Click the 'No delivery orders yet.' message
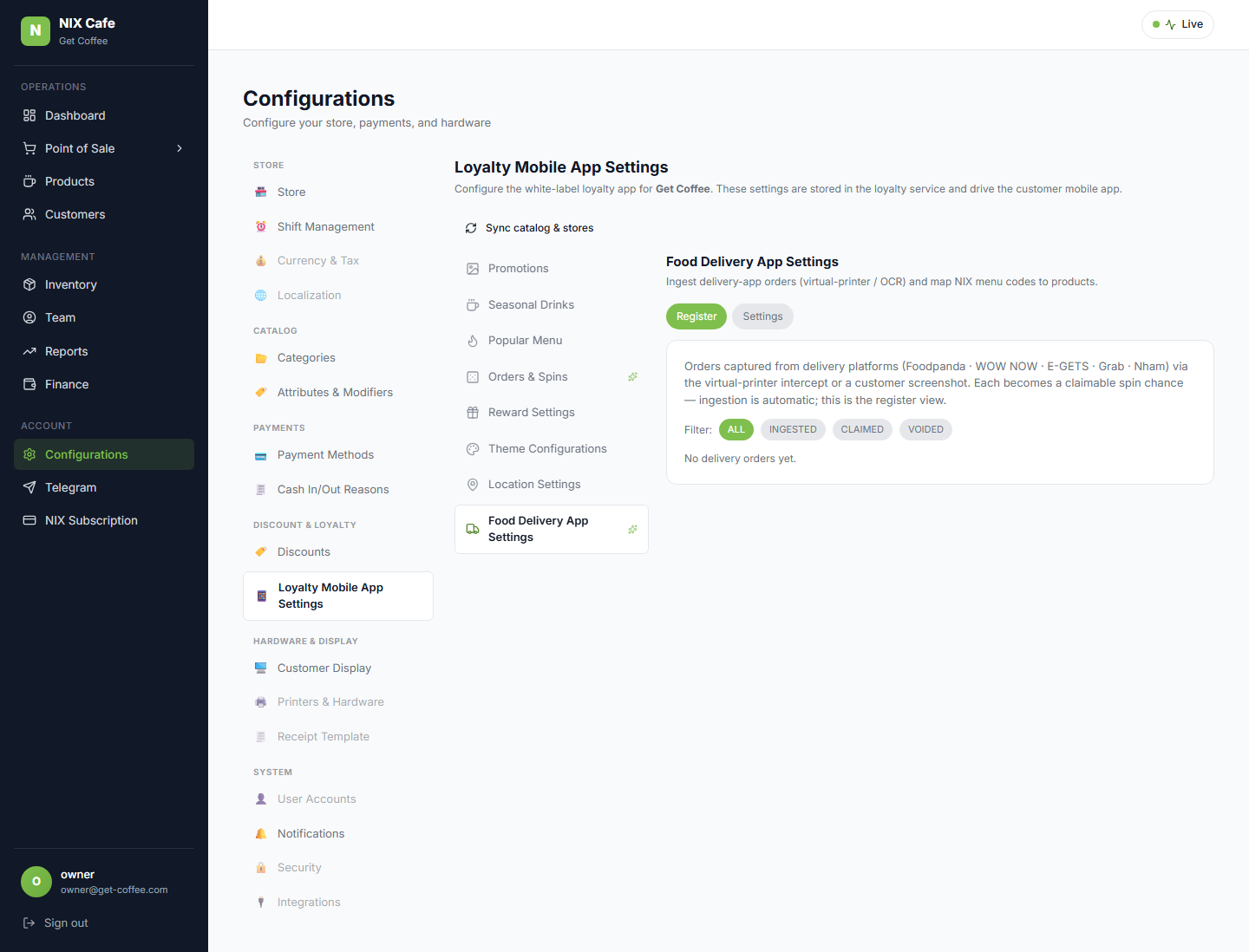This screenshot has height=952, width=1249. click(740, 459)
